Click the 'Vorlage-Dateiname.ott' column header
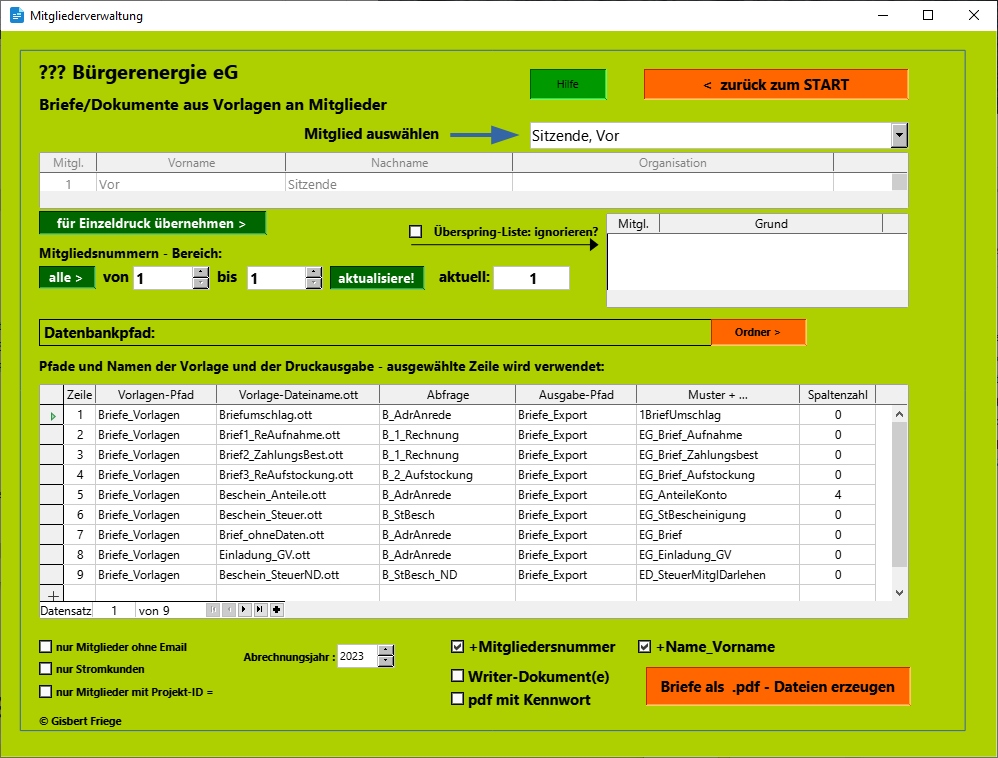Image resolution: width=998 pixels, height=758 pixels. 298,395
